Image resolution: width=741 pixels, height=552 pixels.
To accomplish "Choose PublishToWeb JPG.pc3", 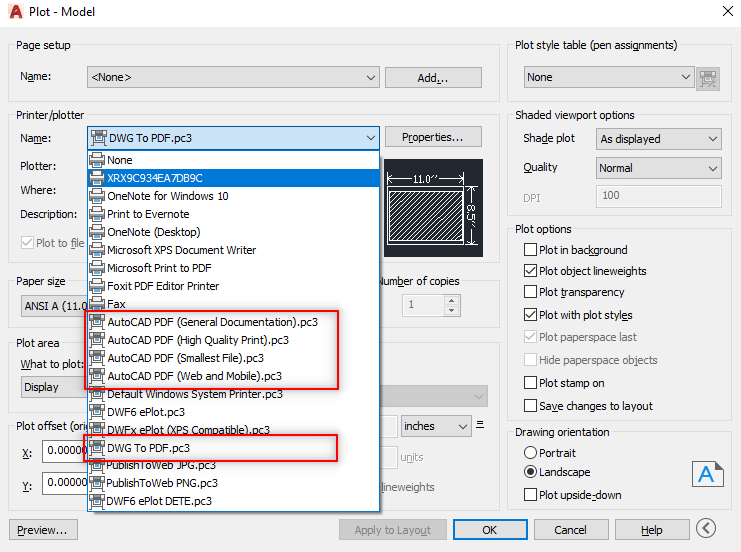I will coord(233,465).
